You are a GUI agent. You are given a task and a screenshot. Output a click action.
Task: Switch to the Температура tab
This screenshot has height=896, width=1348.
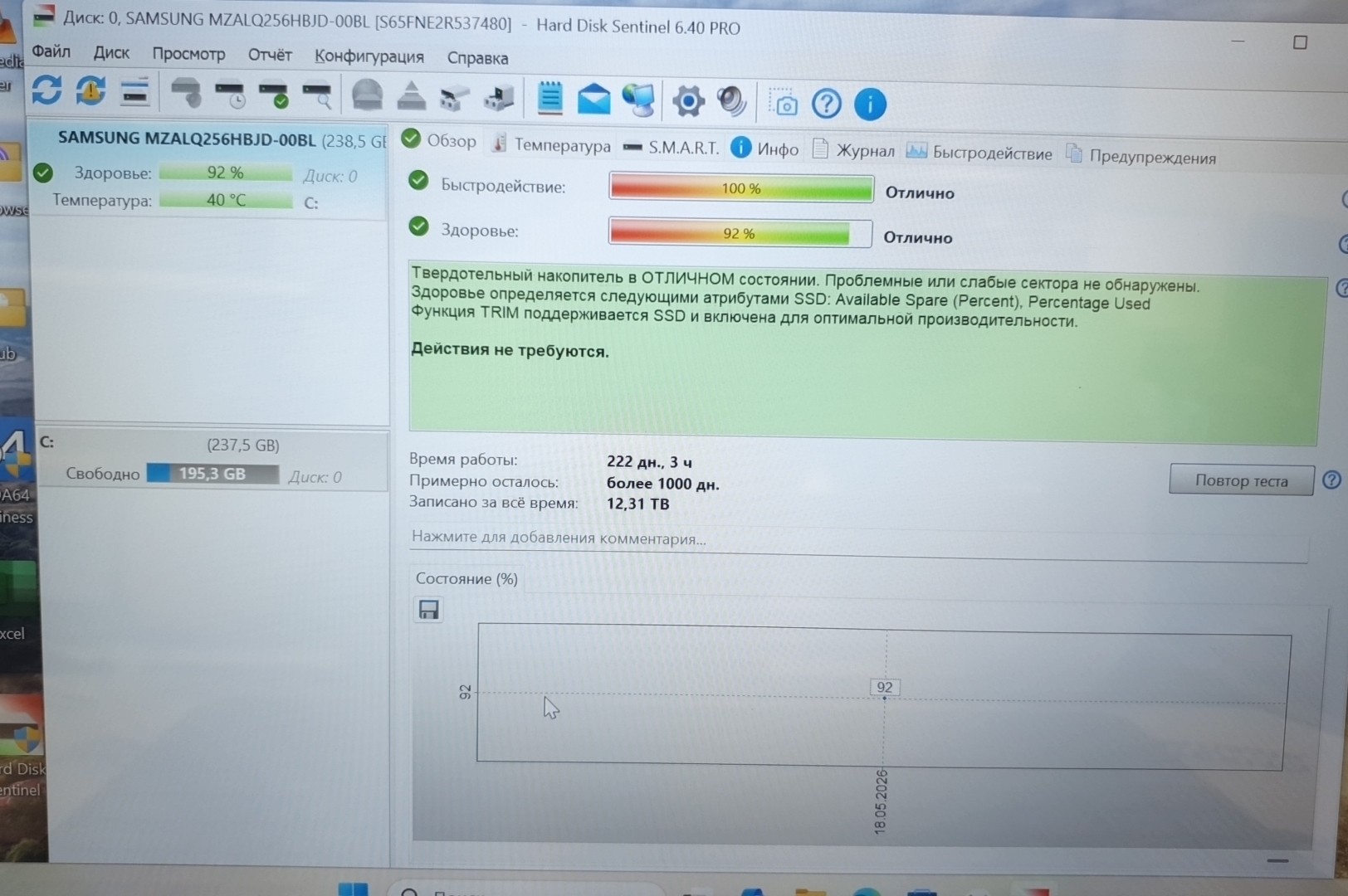click(x=551, y=144)
